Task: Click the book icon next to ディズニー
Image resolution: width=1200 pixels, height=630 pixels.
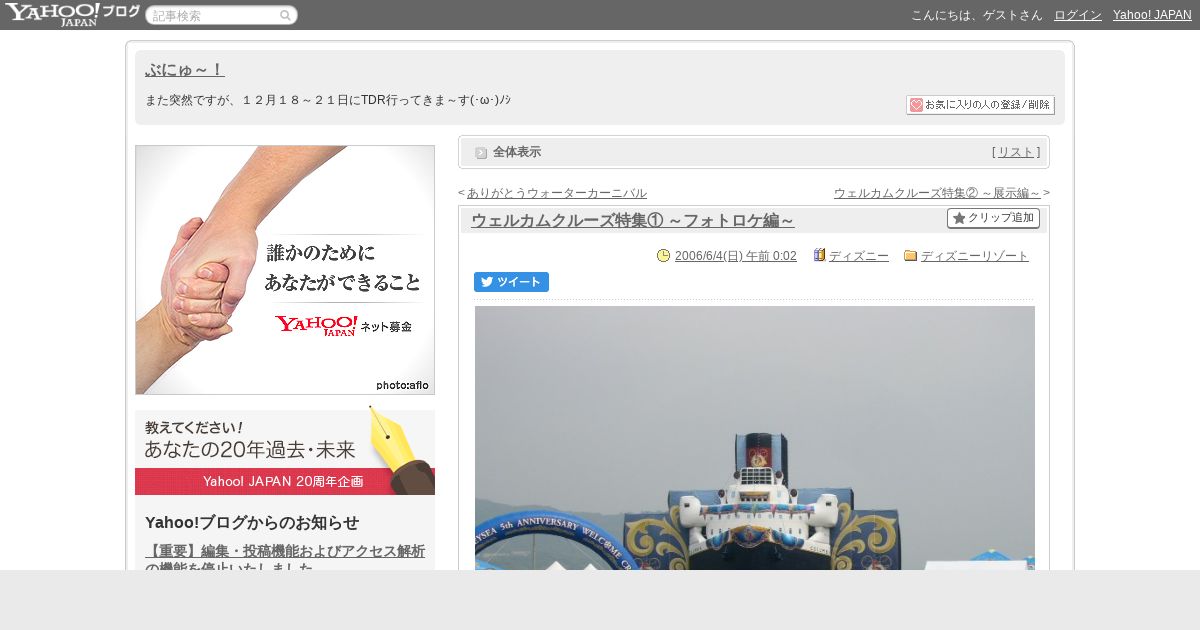Action: tap(819, 255)
